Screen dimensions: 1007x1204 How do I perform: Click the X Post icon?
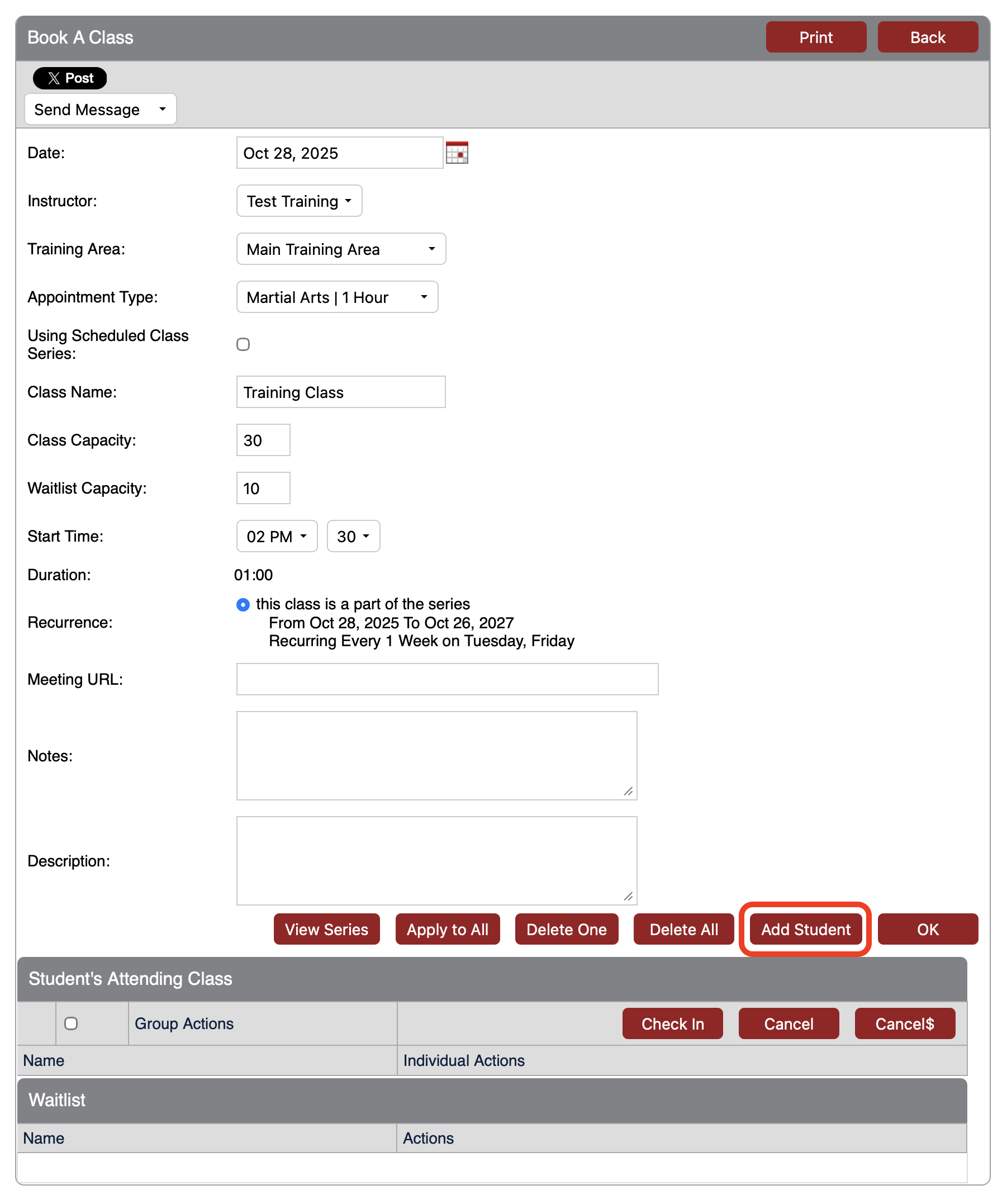69,78
